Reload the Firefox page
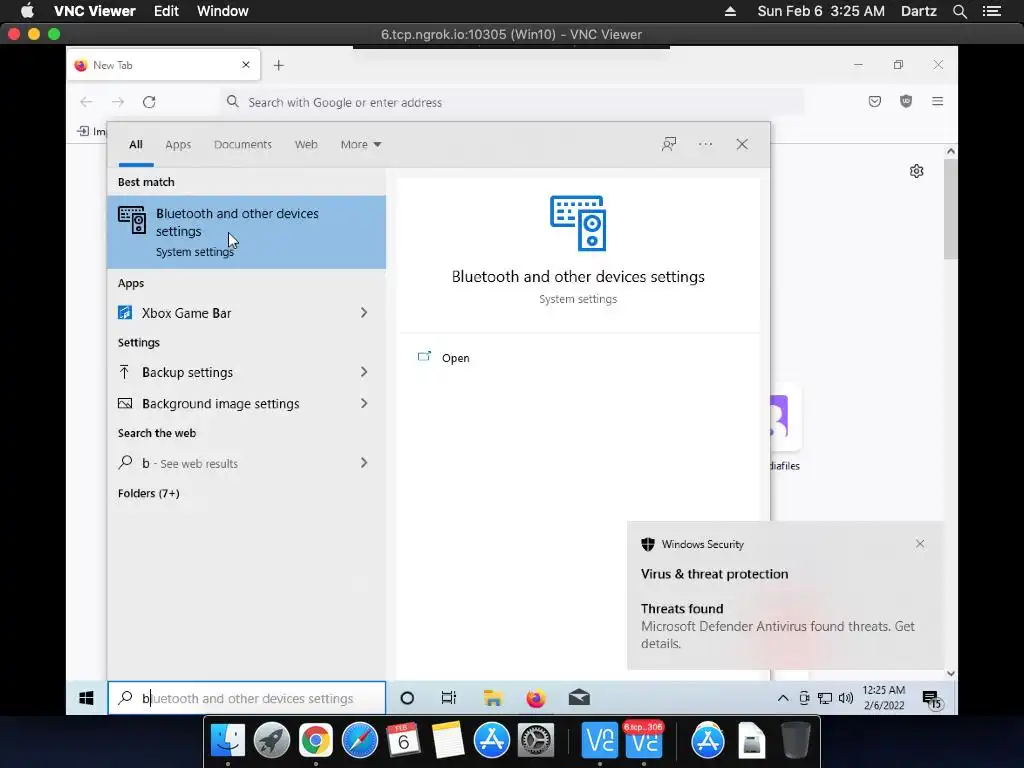The width and height of the screenshot is (1024, 768). (x=149, y=102)
